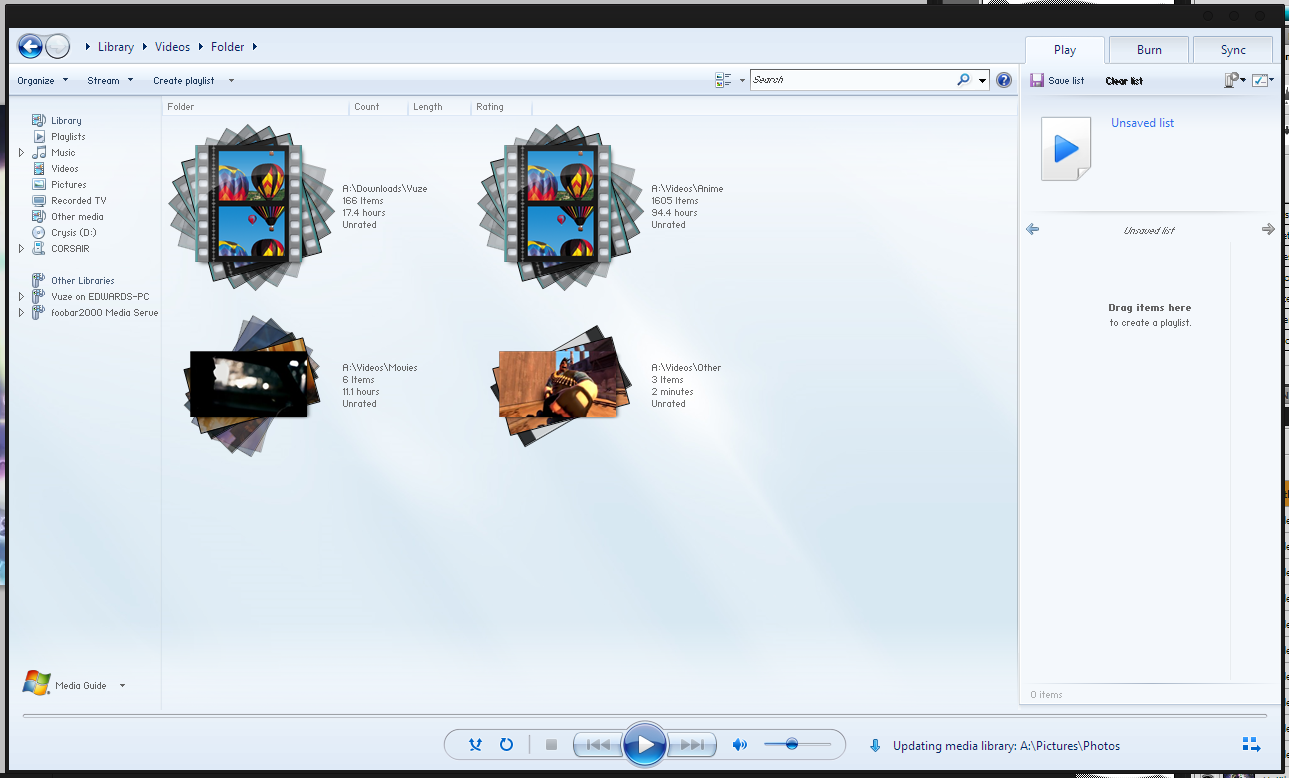Image resolution: width=1289 pixels, height=778 pixels.
Task: Expand the CORSAIR device node
Action: (x=21, y=249)
